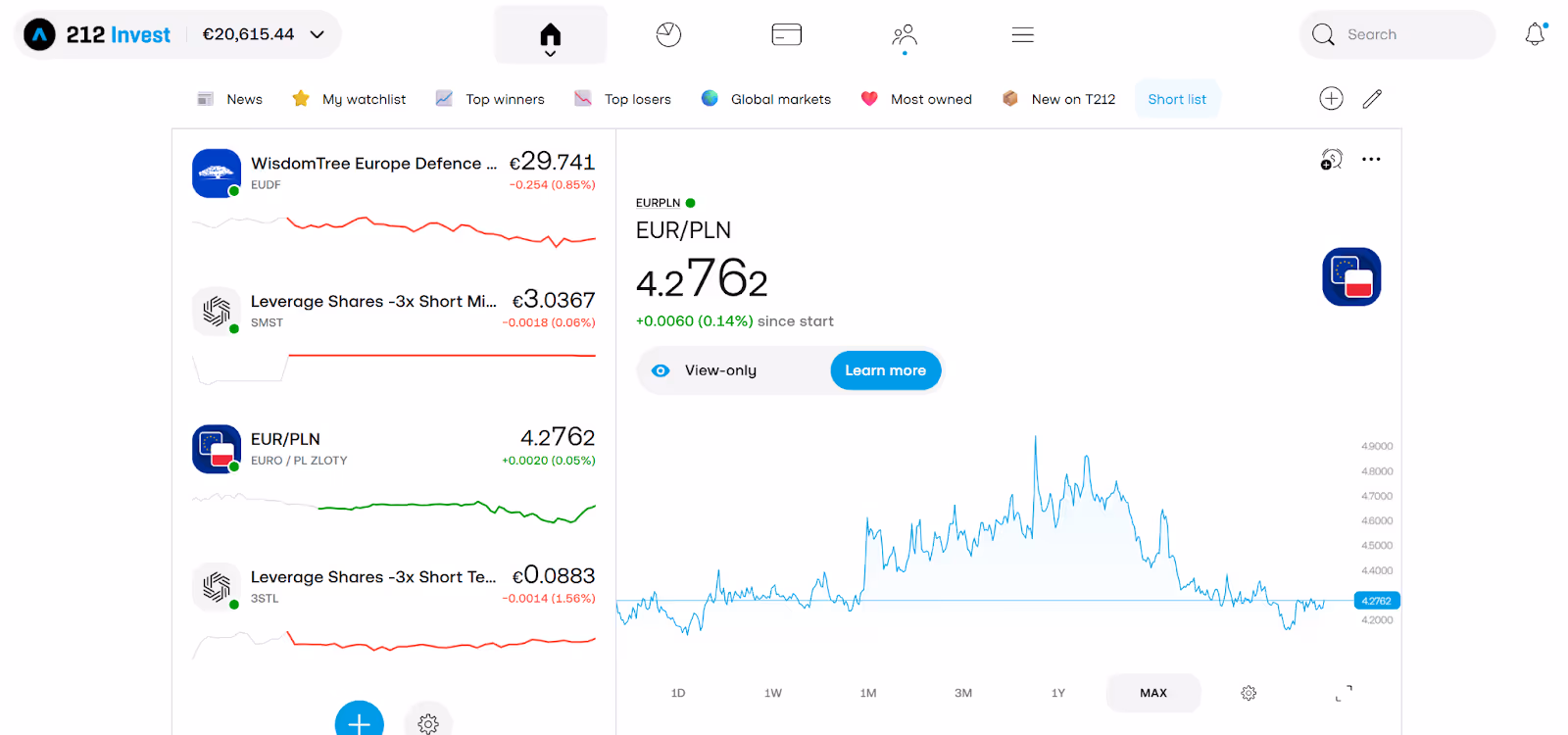This screenshot has width=1568, height=735.
Task: Click the add price alert icon
Action: [x=1331, y=159]
